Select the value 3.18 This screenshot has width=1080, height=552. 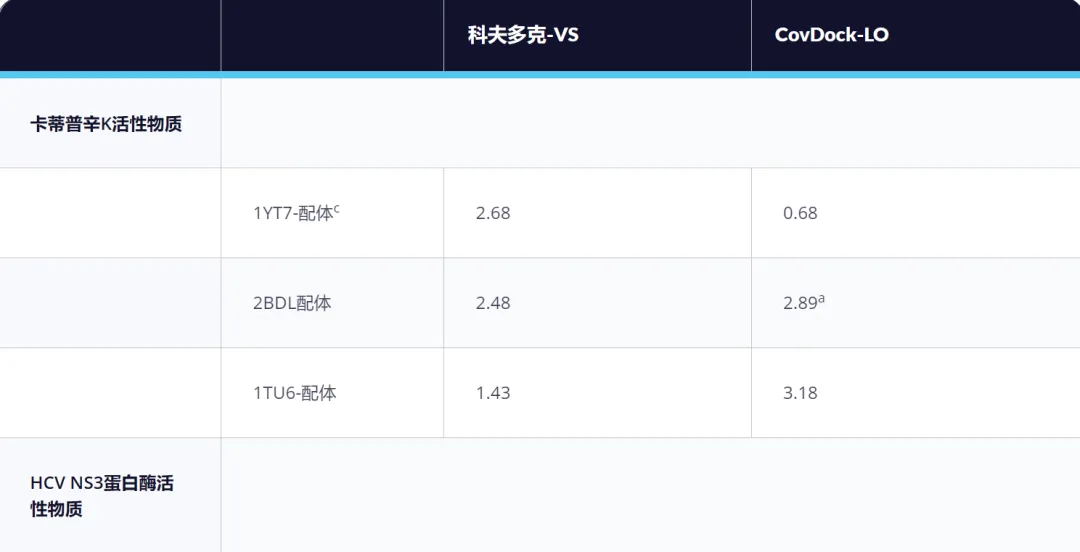point(800,393)
